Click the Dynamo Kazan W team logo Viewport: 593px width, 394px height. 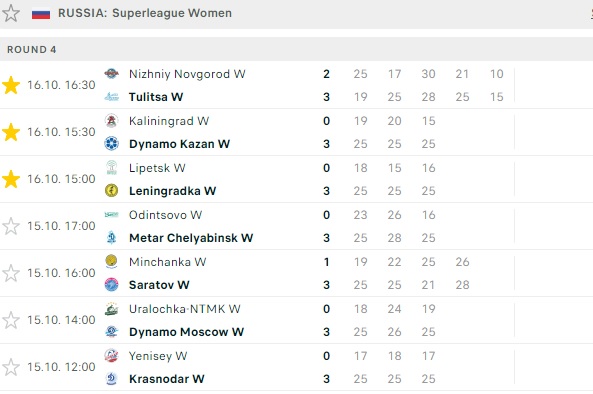coord(112,144)
